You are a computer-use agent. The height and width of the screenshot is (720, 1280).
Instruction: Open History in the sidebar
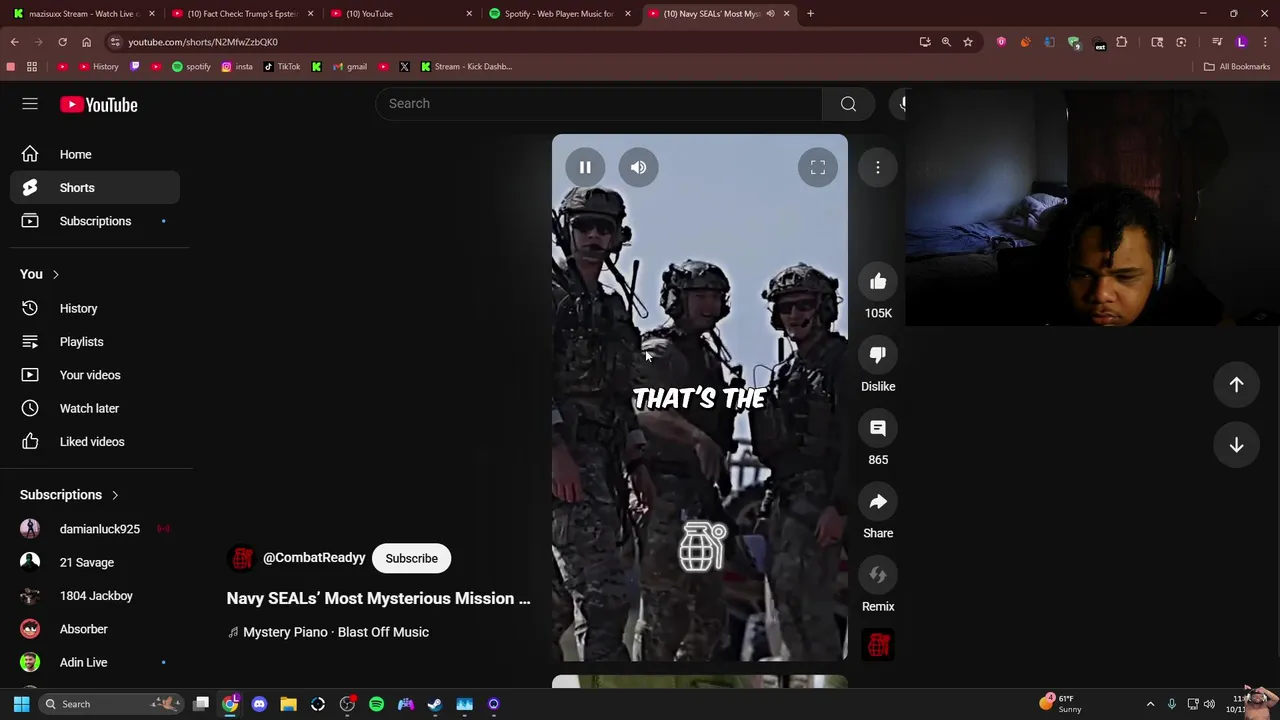95,308
